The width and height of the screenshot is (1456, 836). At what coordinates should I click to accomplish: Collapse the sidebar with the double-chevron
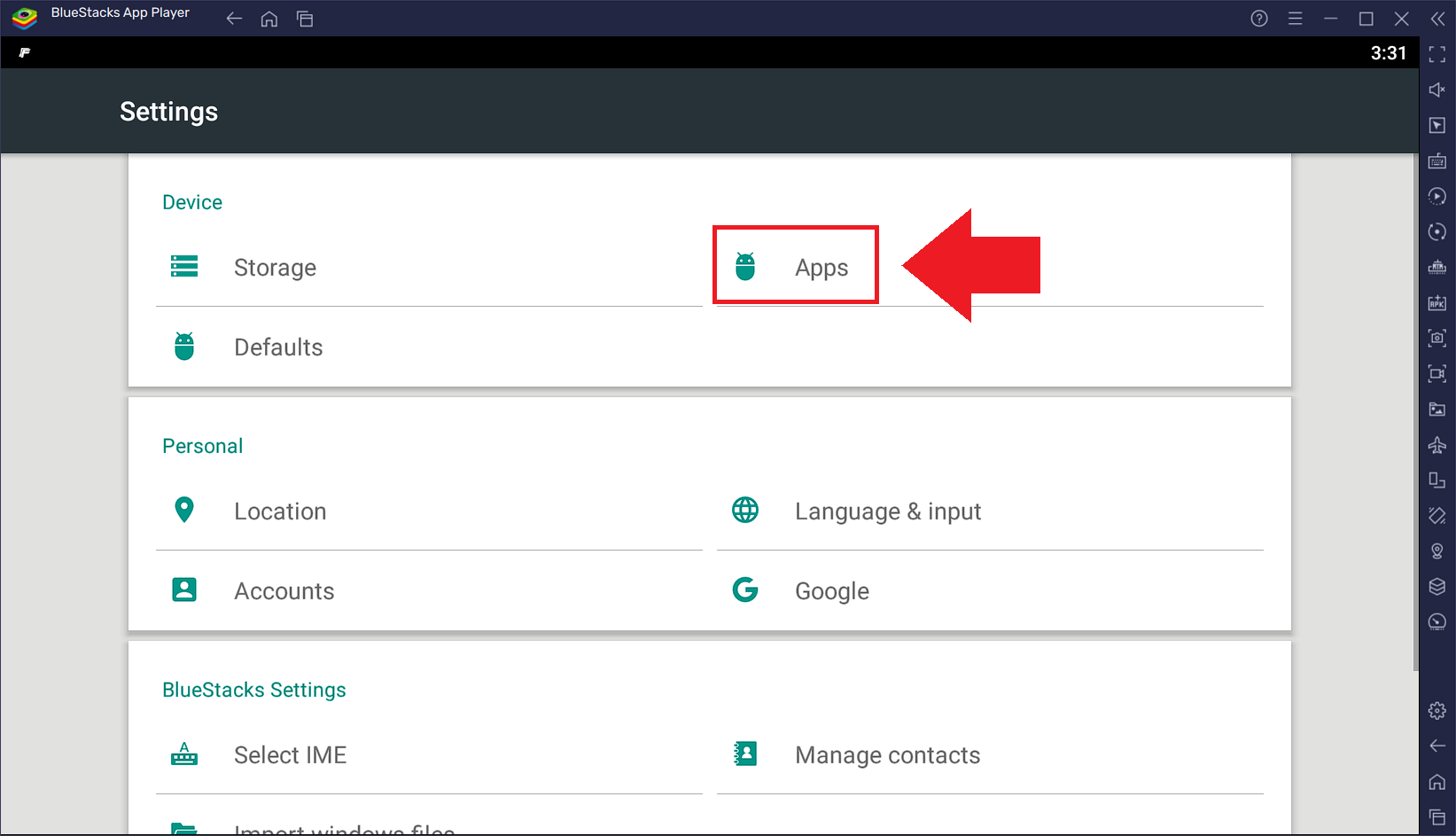coord(1437,18)
